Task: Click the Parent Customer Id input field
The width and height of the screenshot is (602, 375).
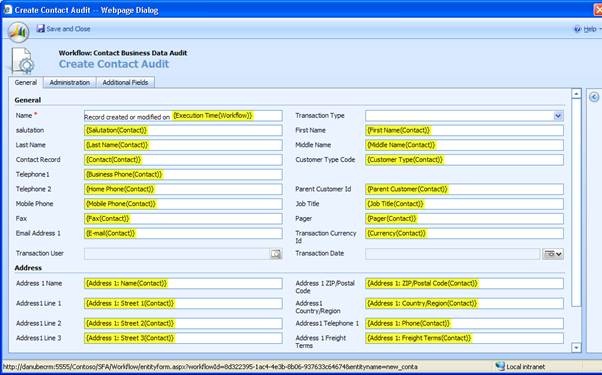Action: (x=464, y=189)
